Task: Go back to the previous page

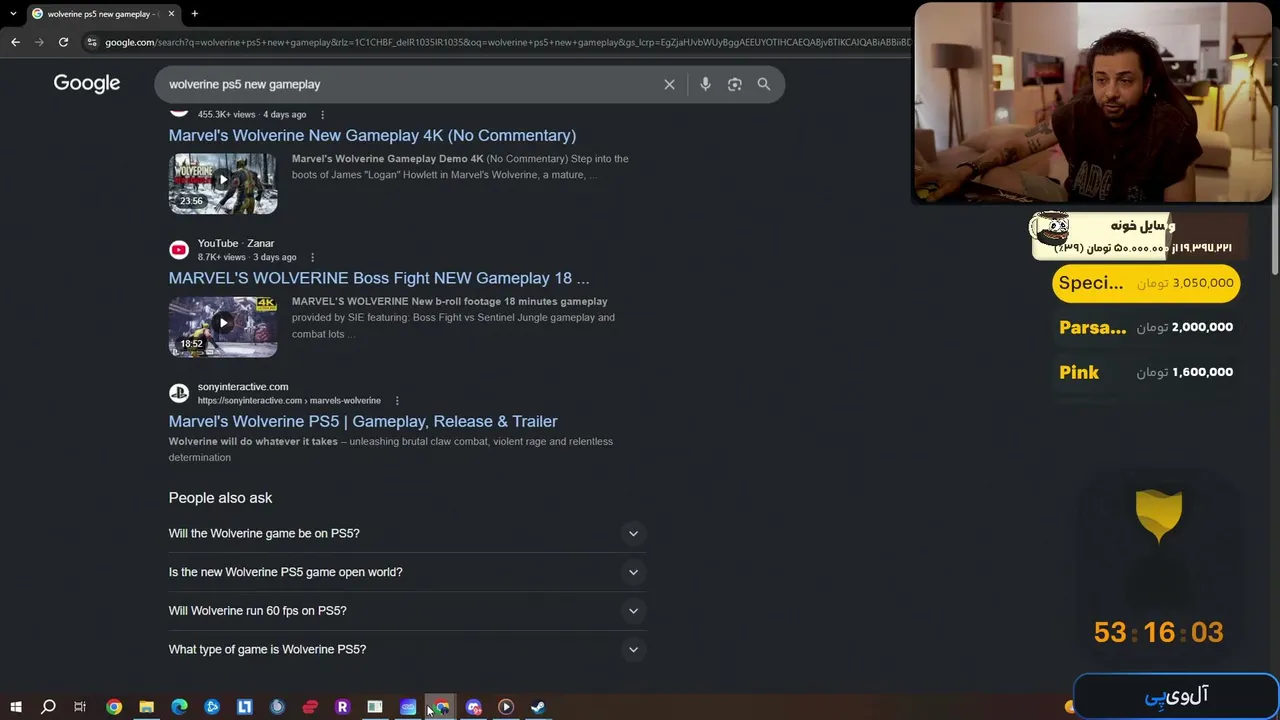Action: (x=15, y=42)
